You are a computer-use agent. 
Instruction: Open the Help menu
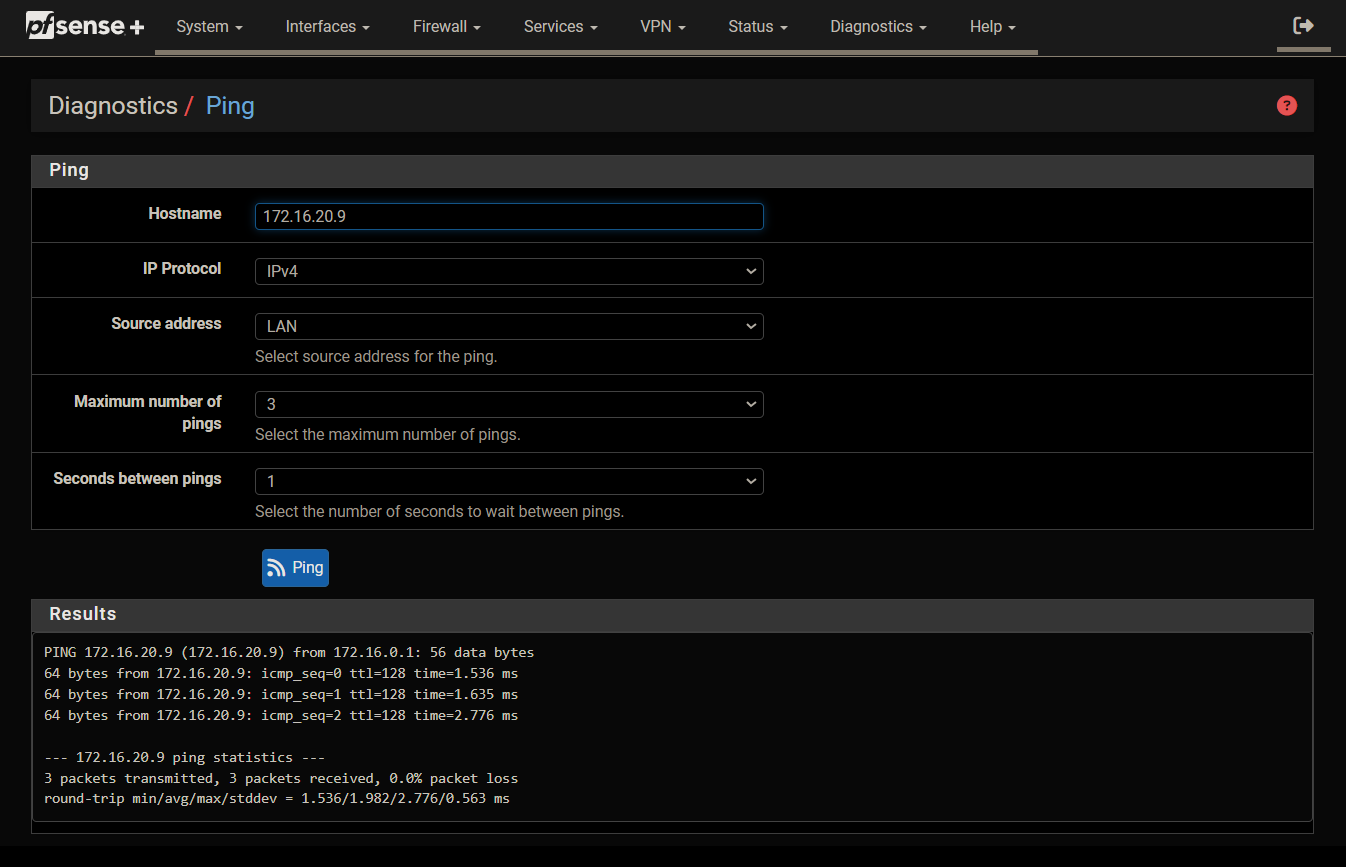tap(992, 27)
